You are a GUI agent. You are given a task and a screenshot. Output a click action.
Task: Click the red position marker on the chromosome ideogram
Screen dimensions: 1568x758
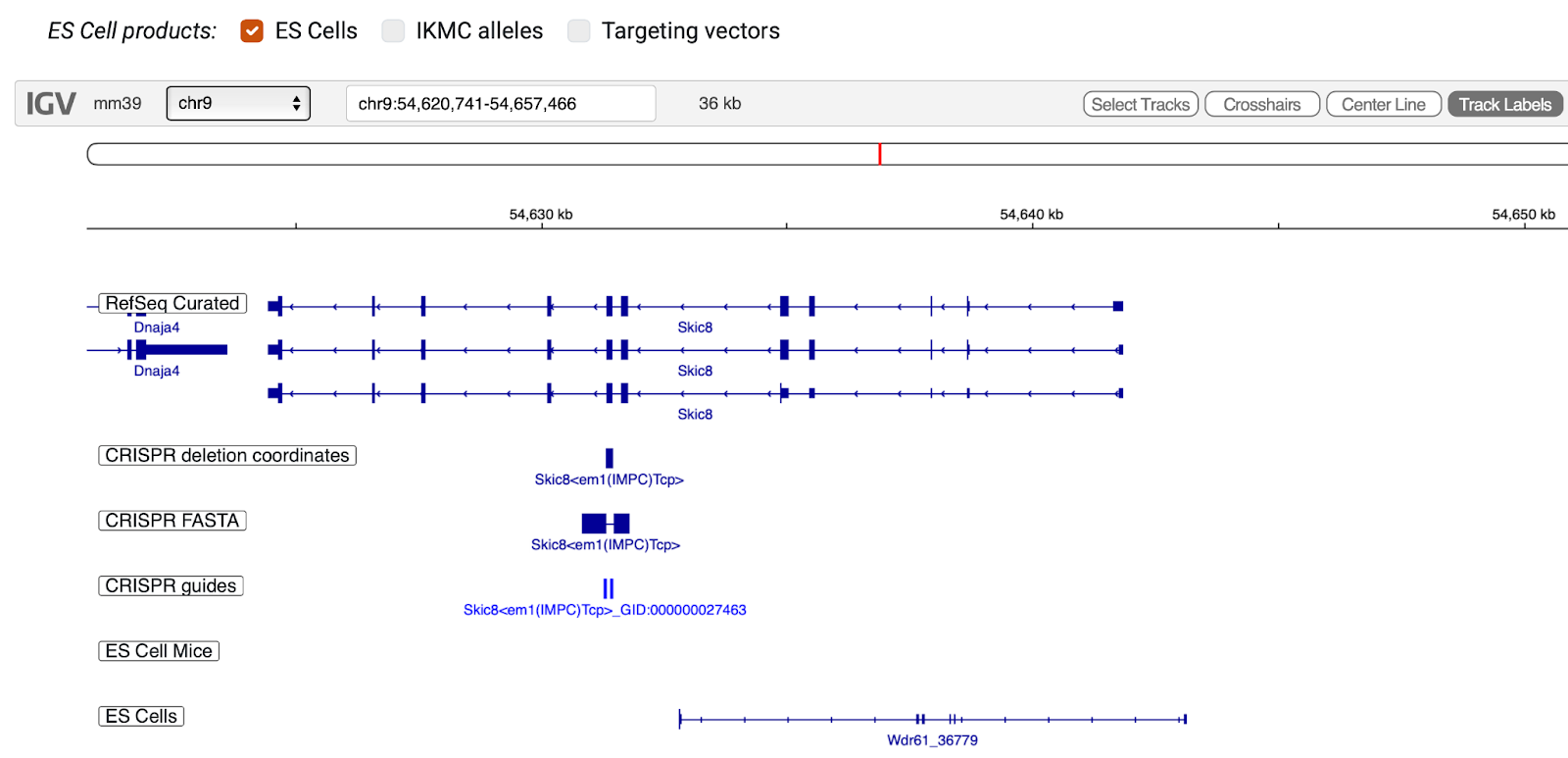(x=879, y=153)
